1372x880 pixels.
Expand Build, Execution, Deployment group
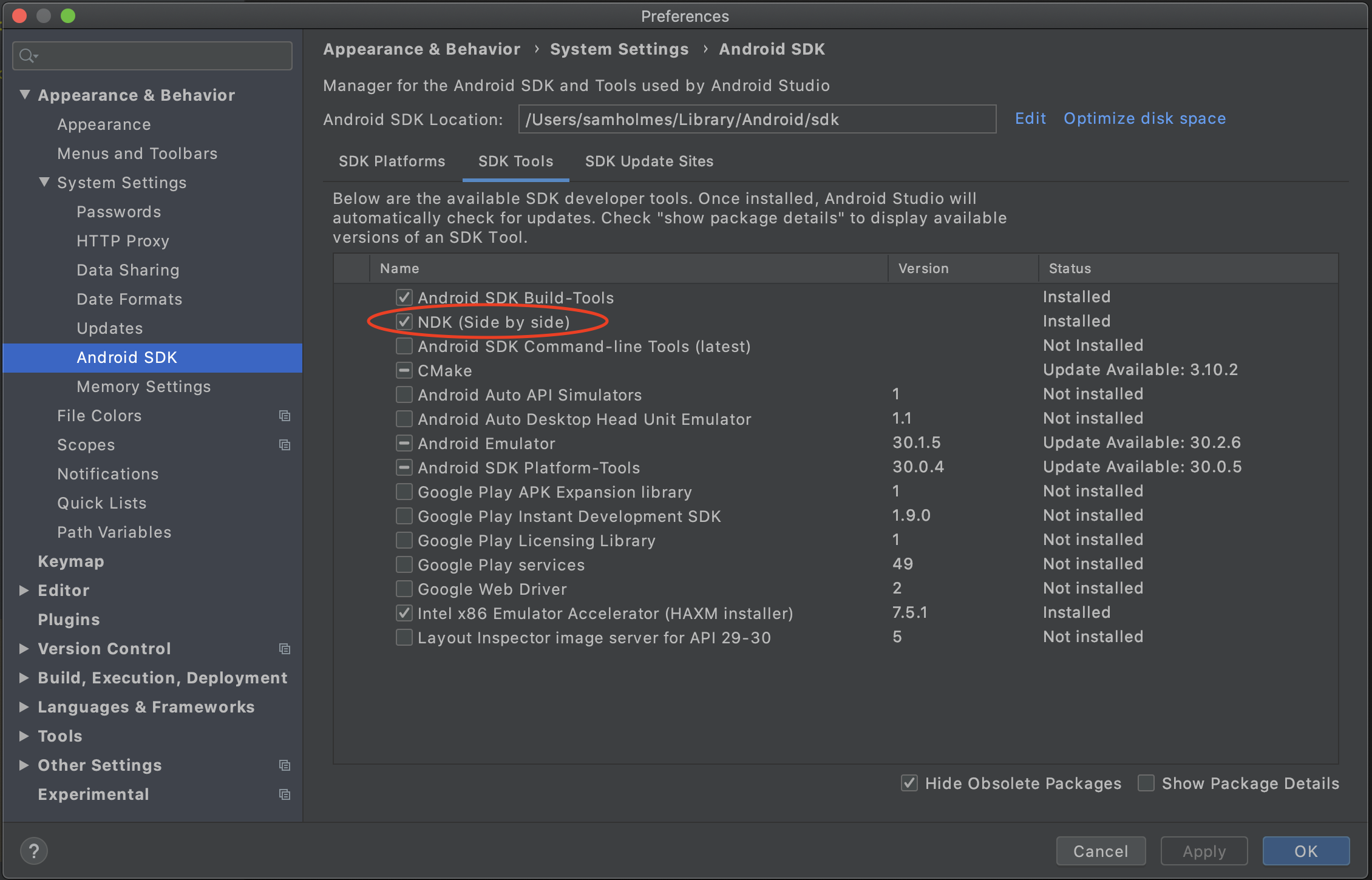(x=24, y=677)
